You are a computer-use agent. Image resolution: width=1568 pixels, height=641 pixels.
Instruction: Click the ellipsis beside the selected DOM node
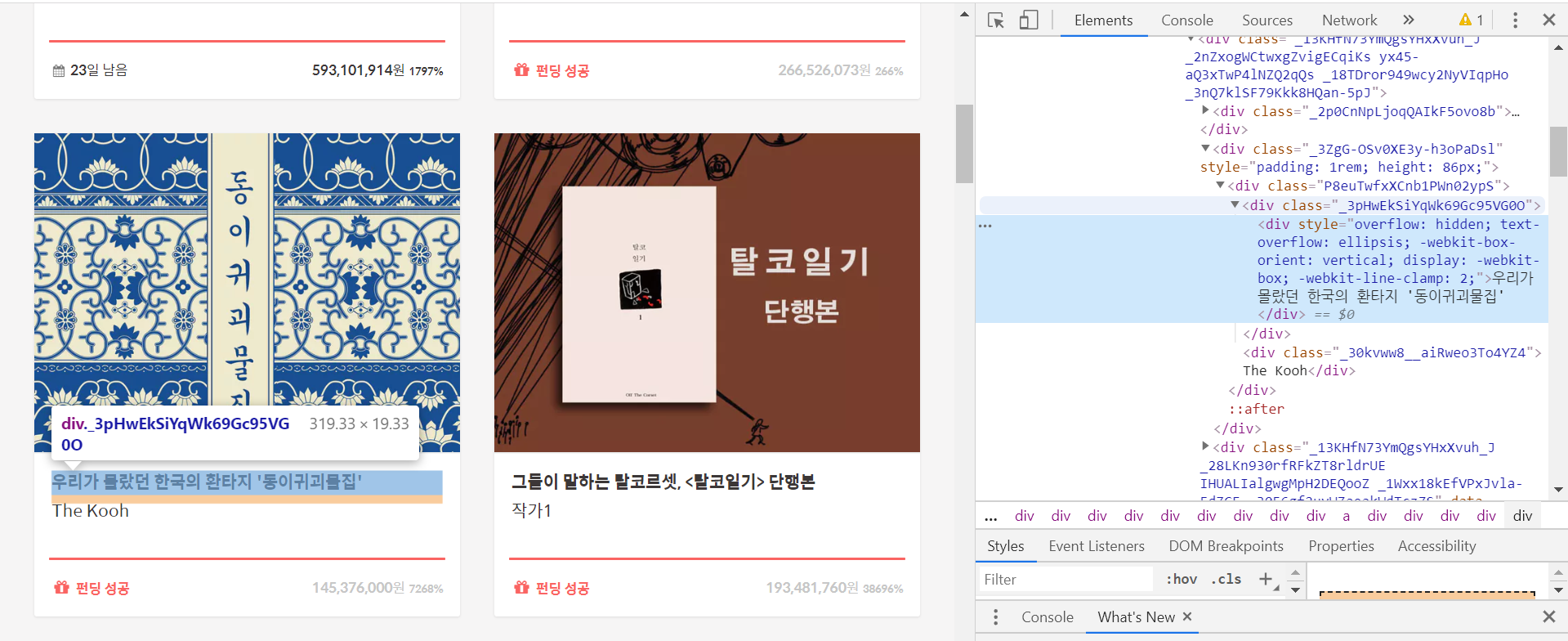985,226
